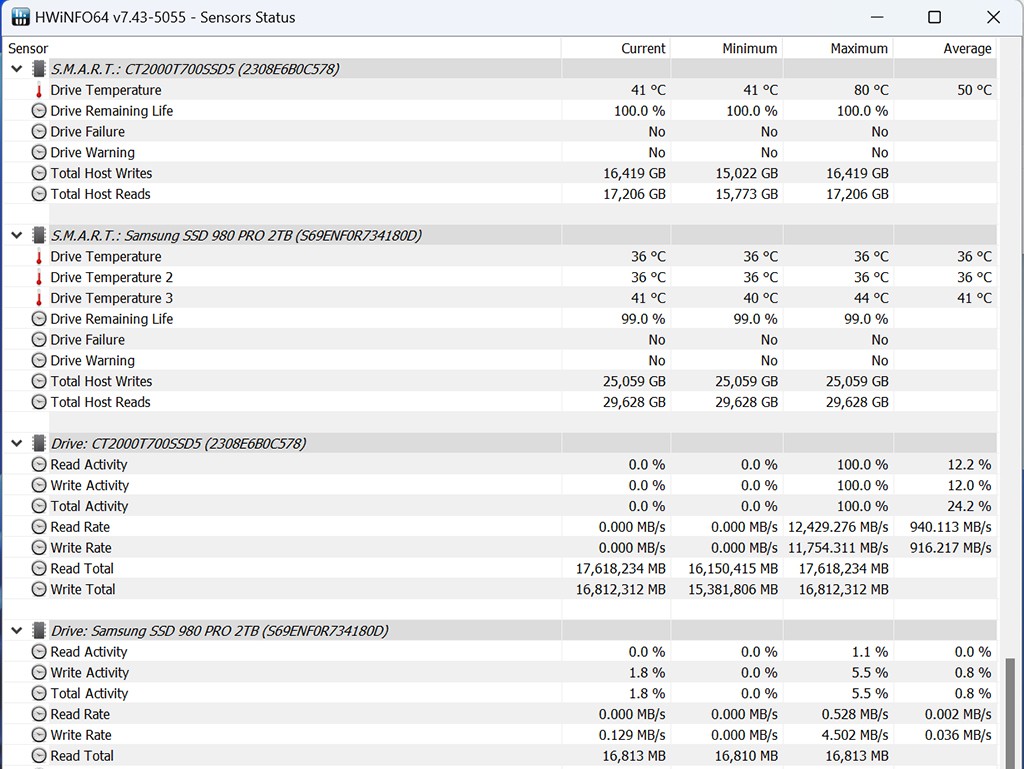Click the Current column header
Image resolution: width=1024 pixels, height=769 pixels.
tap(642, 48)
